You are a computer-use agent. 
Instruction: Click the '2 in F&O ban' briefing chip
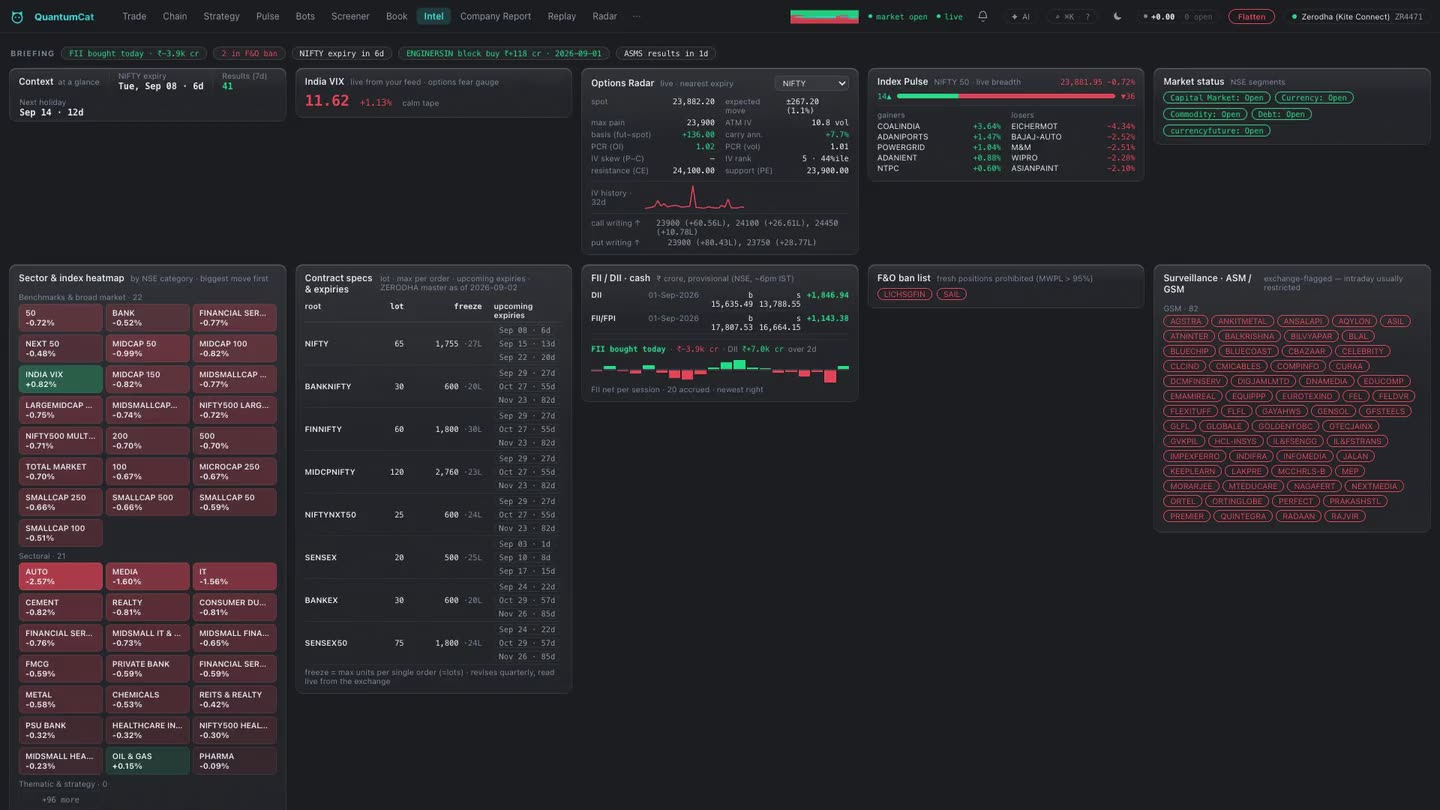coord(249,54)
